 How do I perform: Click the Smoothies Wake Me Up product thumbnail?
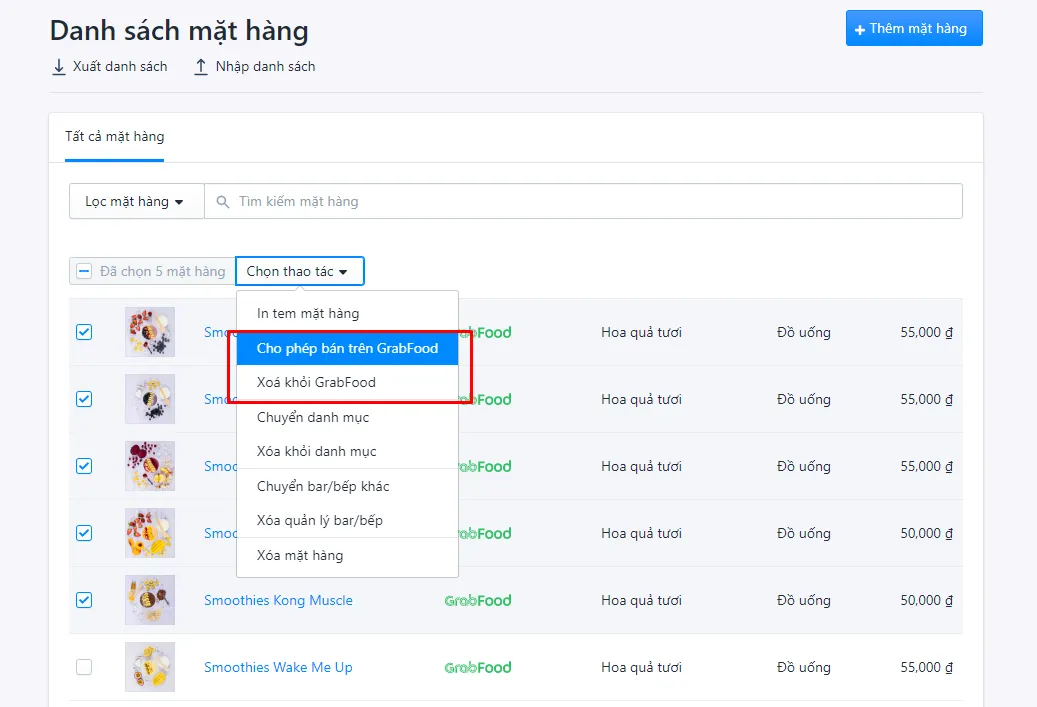[149, 667]
